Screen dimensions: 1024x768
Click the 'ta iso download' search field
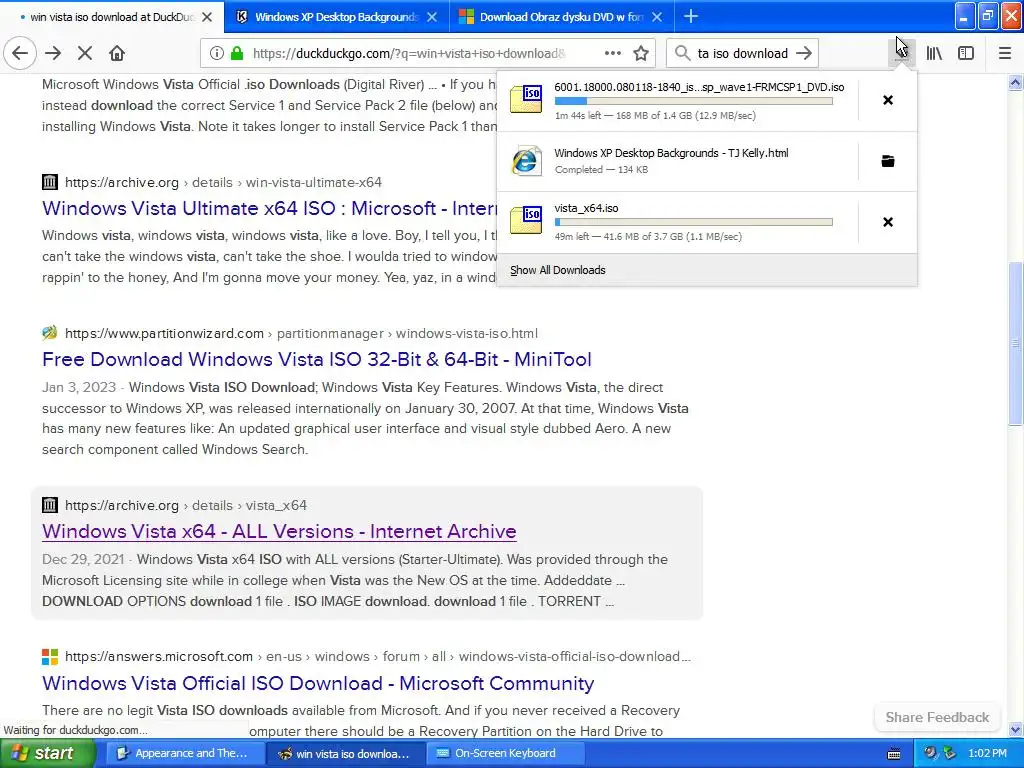click(x=743, y=54)
